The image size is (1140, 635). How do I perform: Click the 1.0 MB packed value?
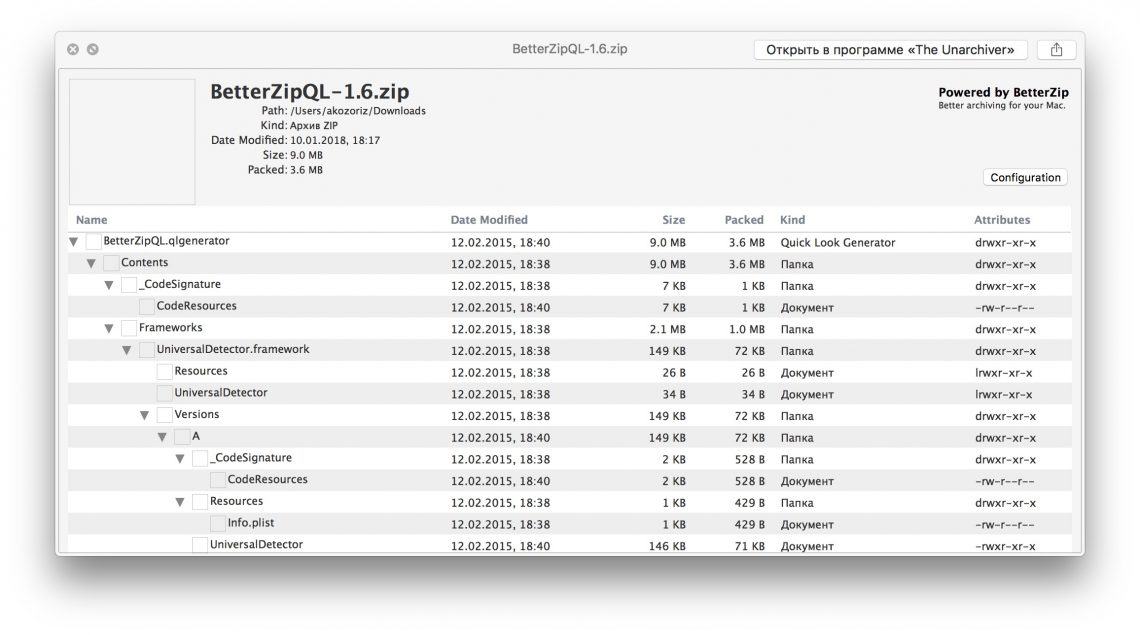click(x=747, y=329)
